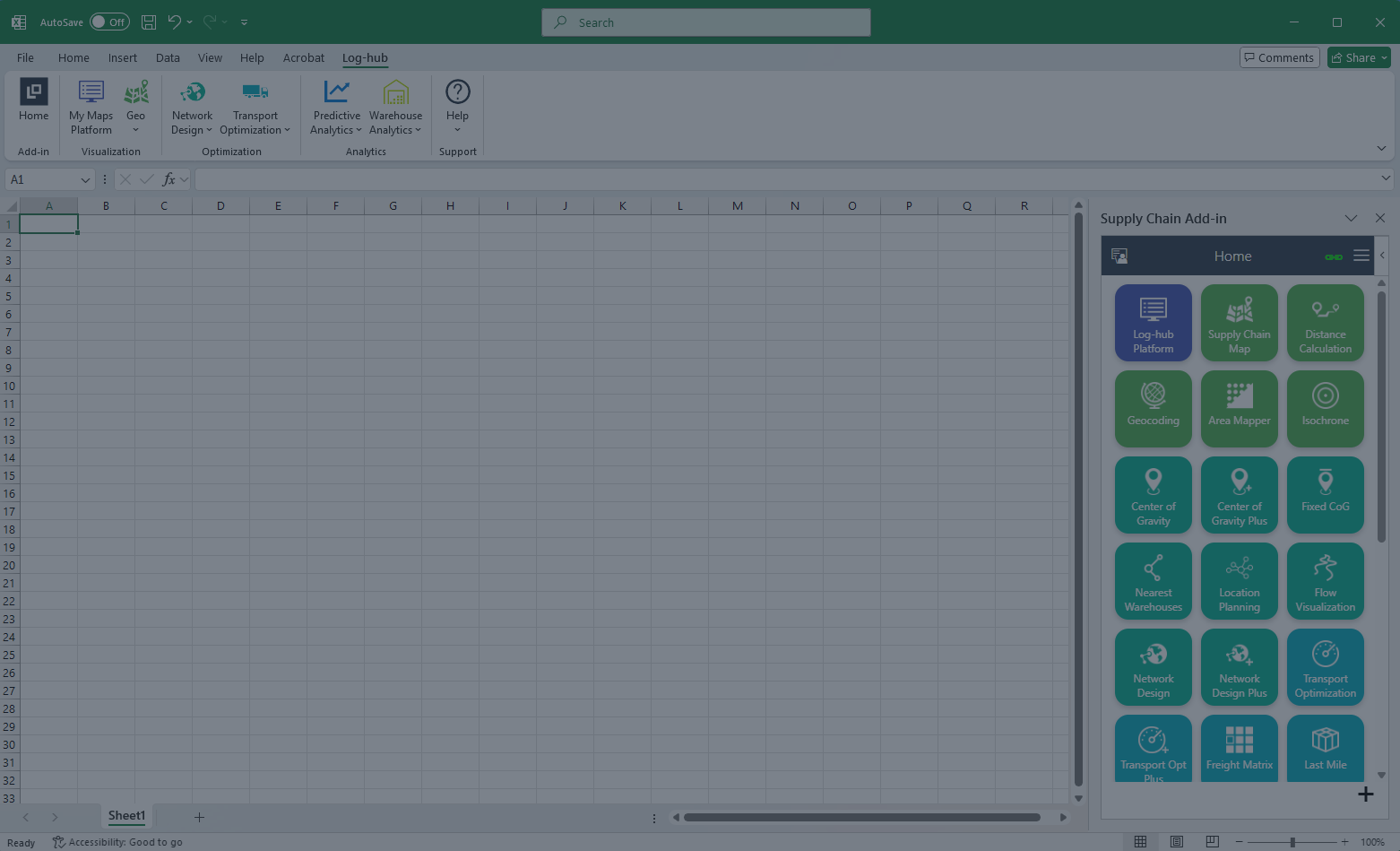Select the Network Design tile in pane
This screenshot has width=1400, height=851.
1154,667
